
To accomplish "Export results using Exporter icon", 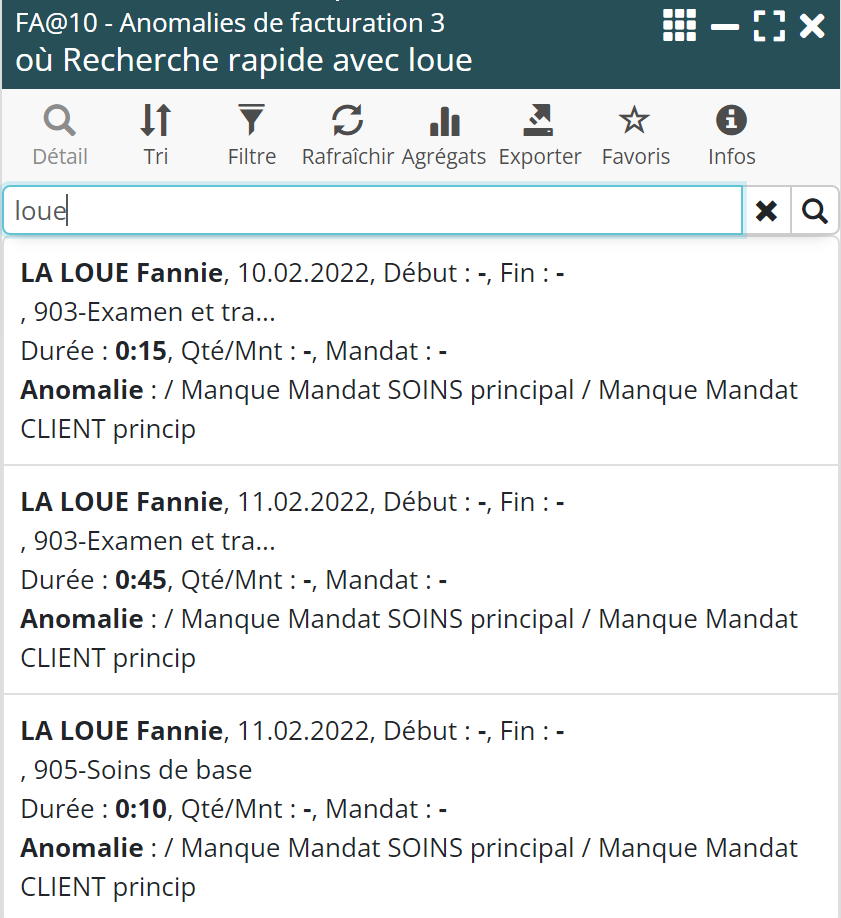I will (539, 135).
